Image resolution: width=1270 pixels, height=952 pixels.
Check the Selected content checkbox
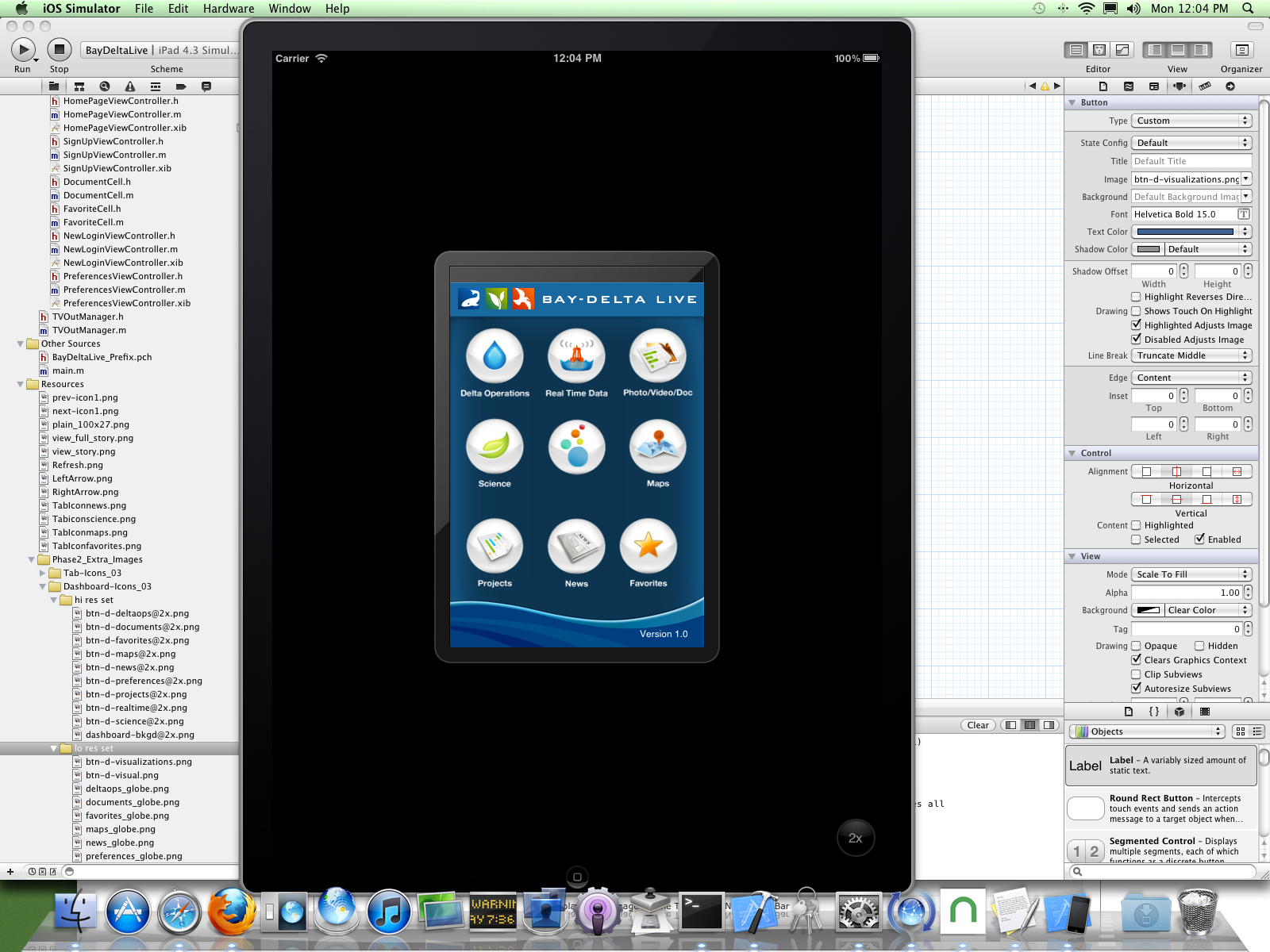(1136, 539)
